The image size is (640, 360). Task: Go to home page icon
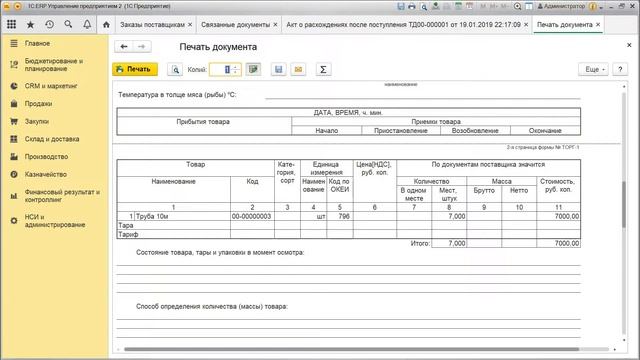[106, 24]
